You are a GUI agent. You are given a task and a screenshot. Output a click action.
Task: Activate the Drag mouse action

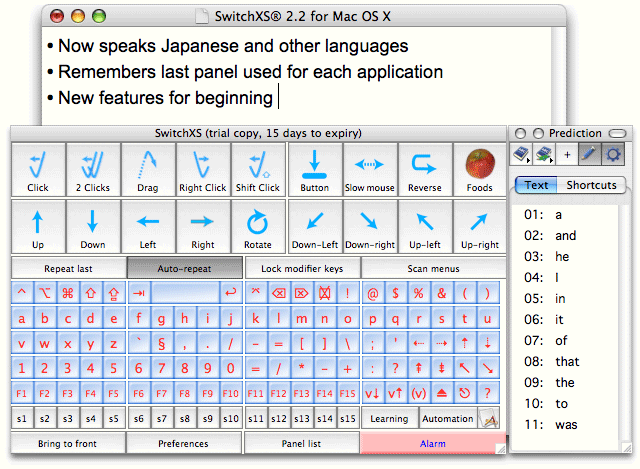pyautogui.click(x=148, y=169)
